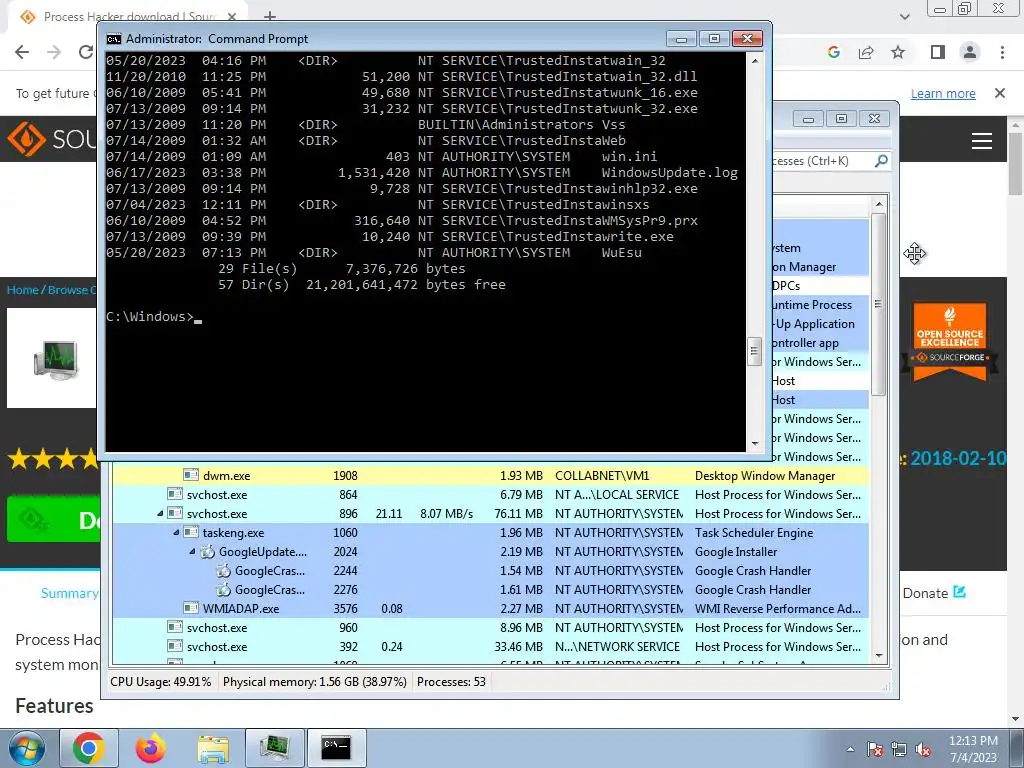Click Action Center flag tray icon
The image size is (1024, 768).
tap(875, 749)
